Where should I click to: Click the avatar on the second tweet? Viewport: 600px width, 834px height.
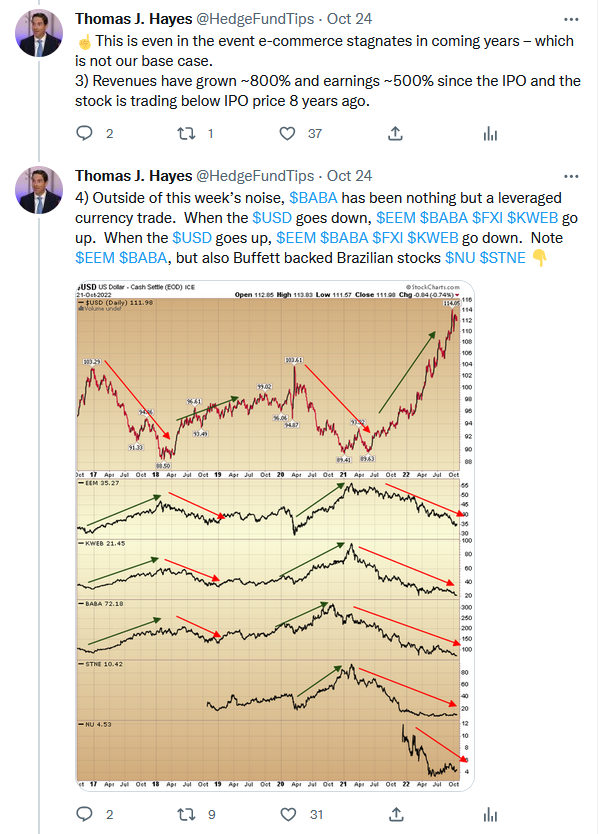[39, 190]
